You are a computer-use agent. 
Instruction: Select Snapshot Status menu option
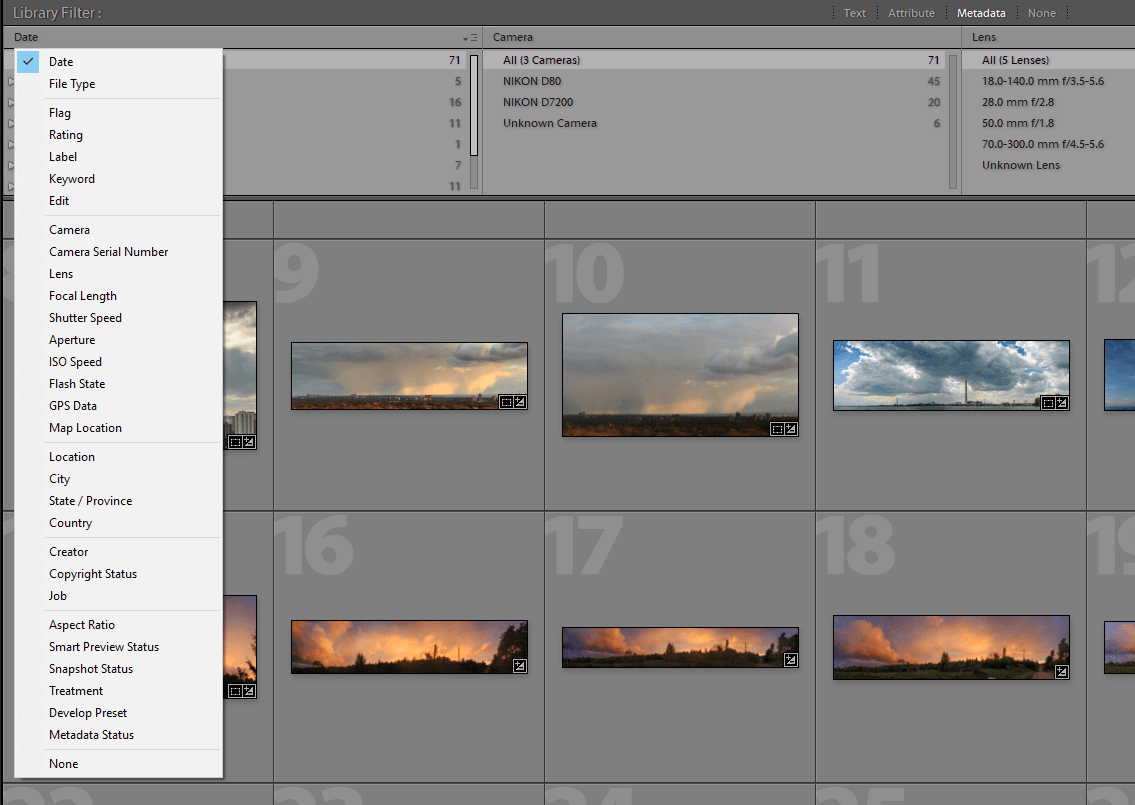click(118, 669)
